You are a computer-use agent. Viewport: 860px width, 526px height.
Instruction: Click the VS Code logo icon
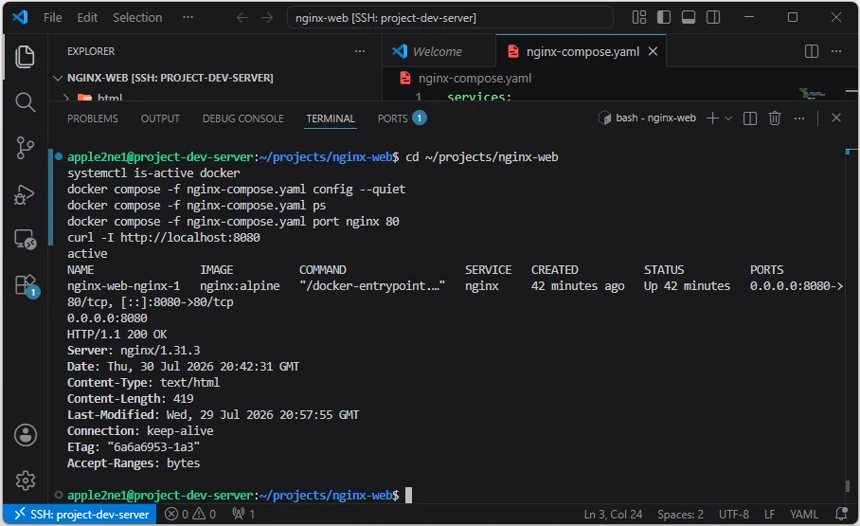click(20, 17)
